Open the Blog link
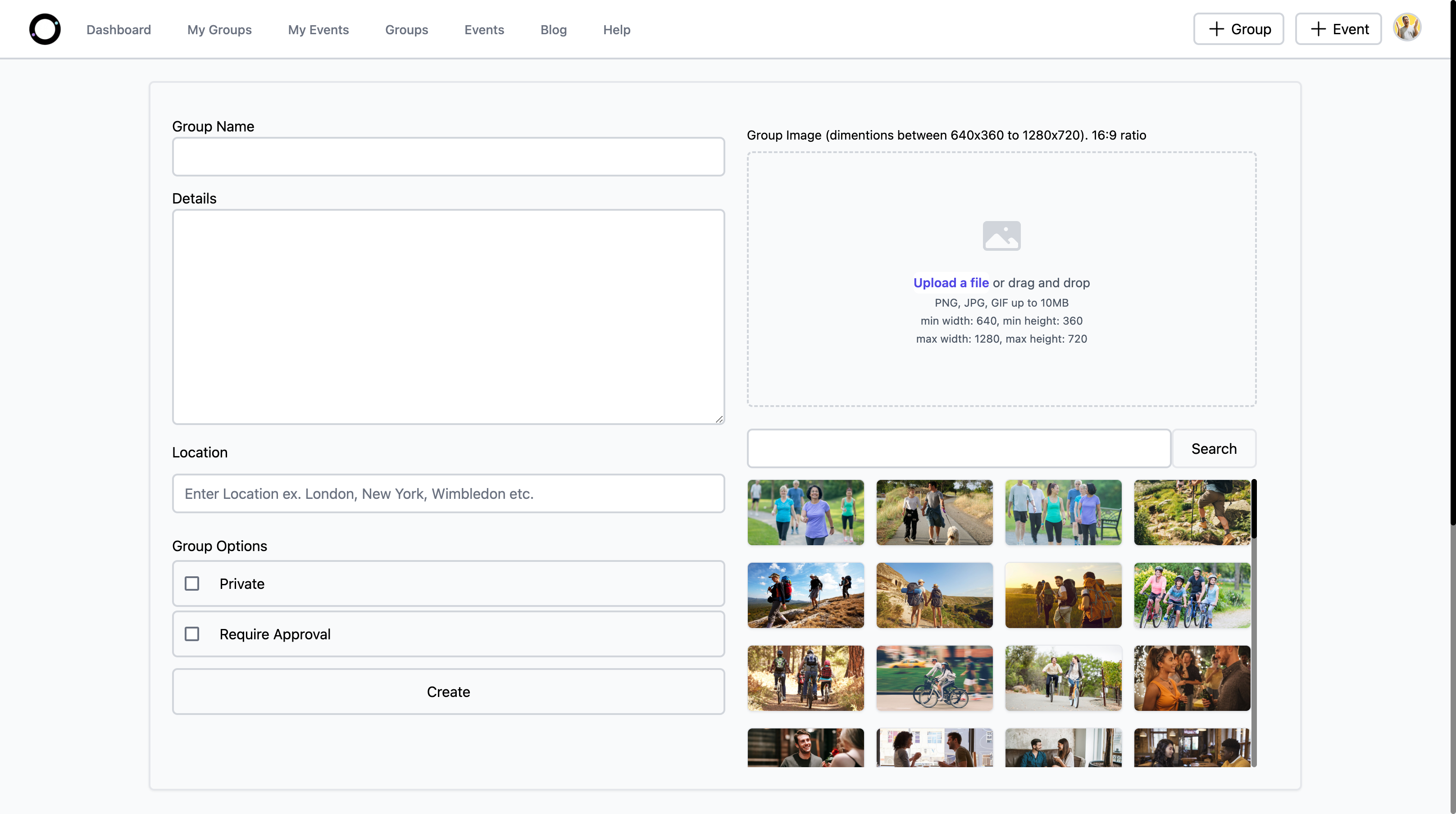 coord(553,29)
